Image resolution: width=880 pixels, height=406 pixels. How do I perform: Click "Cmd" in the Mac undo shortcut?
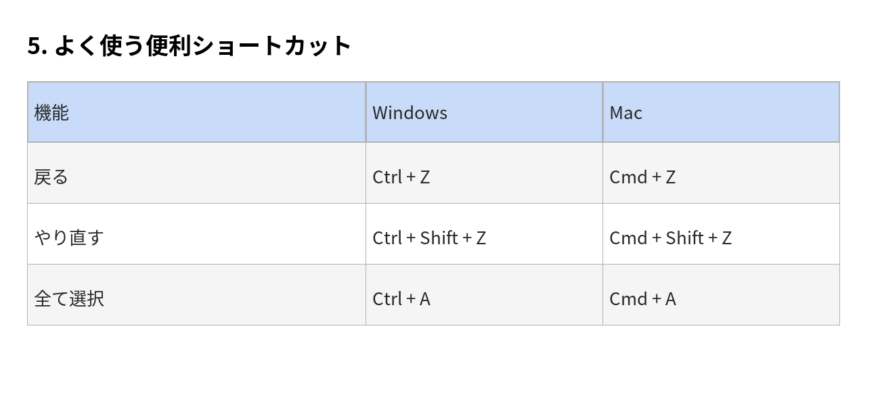627,177
